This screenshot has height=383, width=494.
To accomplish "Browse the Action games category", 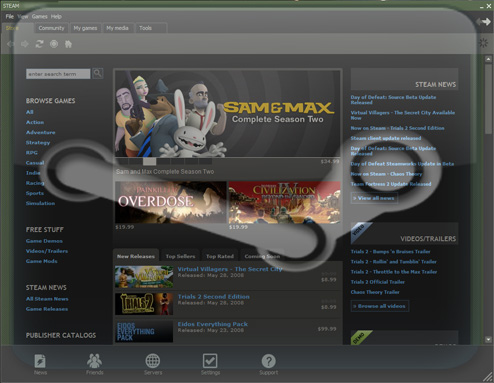I will (x=35, y=122).
